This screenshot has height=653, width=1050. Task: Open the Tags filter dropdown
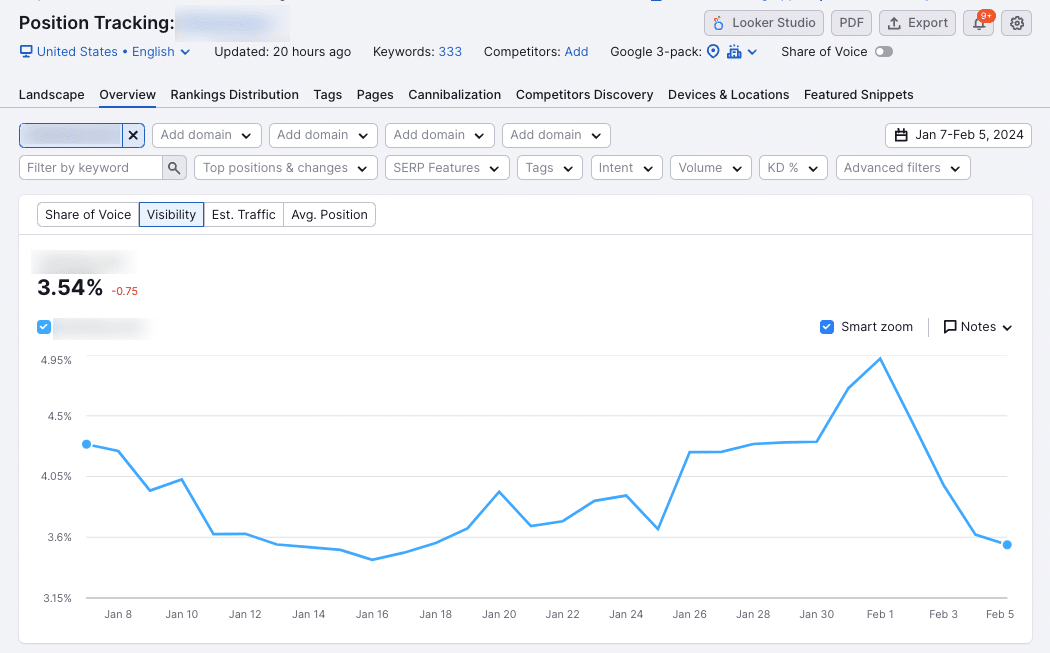[x=550, y=167]
